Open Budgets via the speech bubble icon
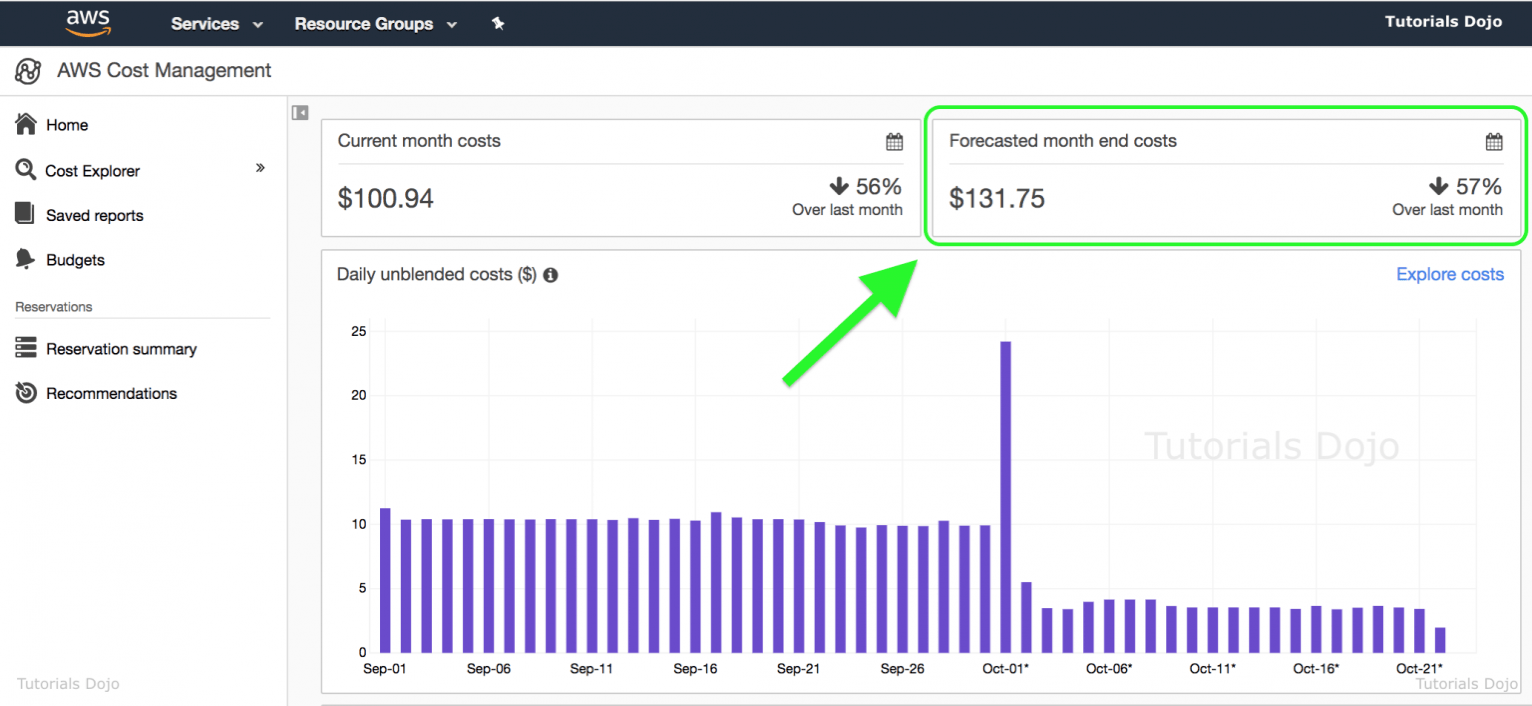 [24, 259]
